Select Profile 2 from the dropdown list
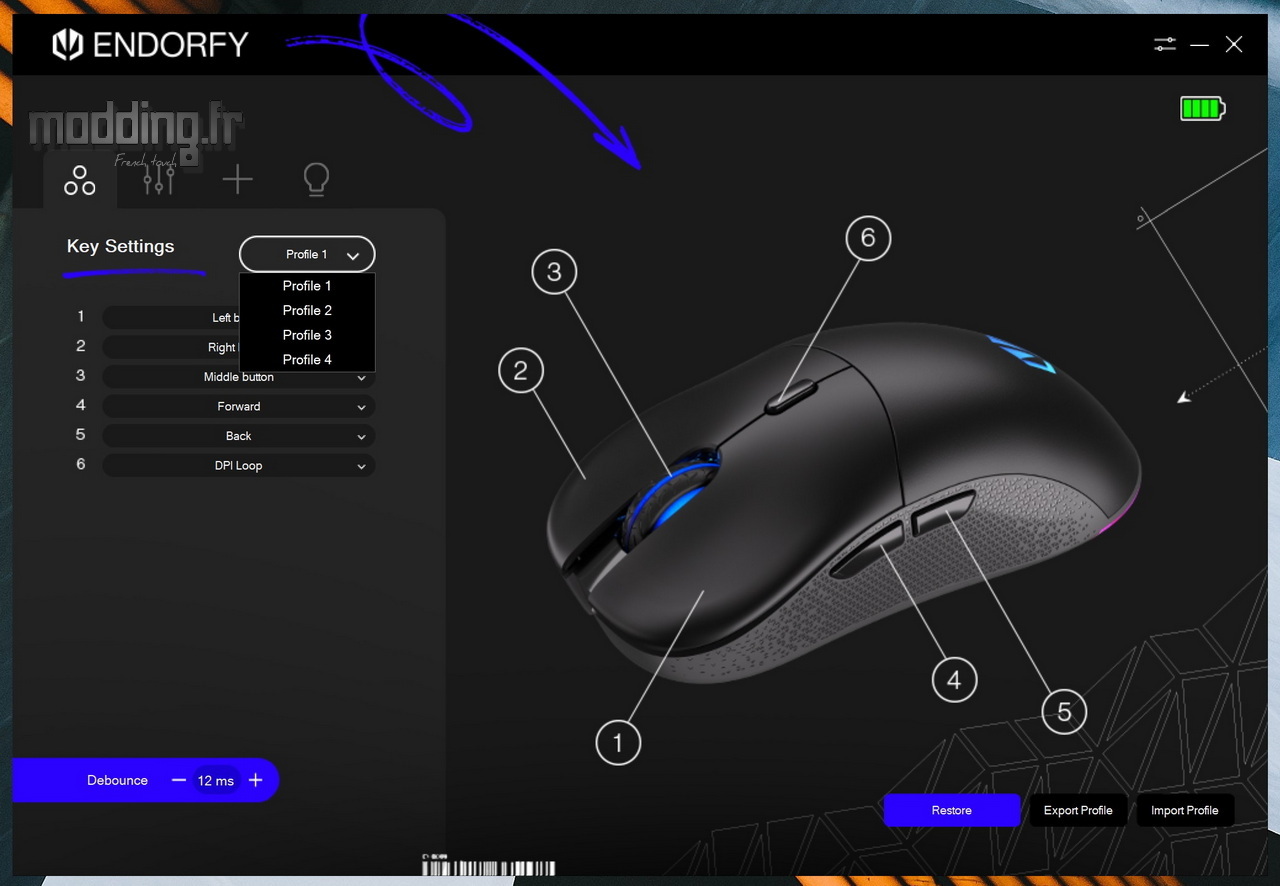The height and width of the screenshot is (886, 1280). (307, 310)
